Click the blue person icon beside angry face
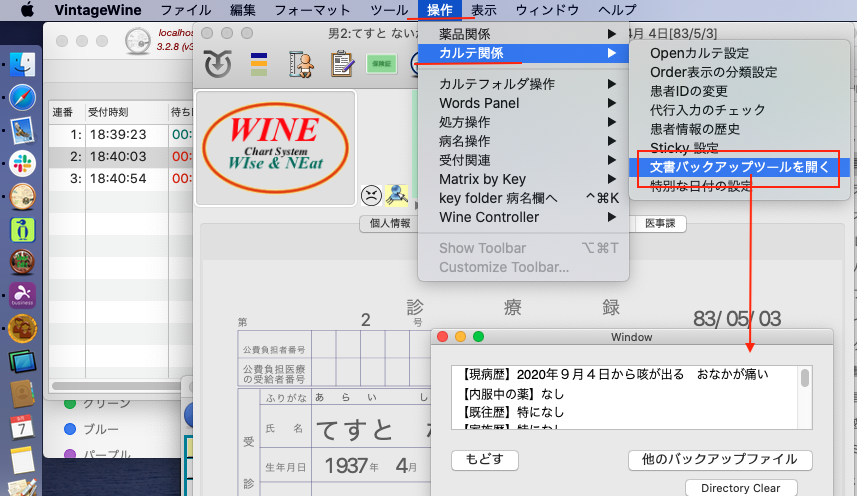This screenshot has width=857, height=496. point(396,194)
